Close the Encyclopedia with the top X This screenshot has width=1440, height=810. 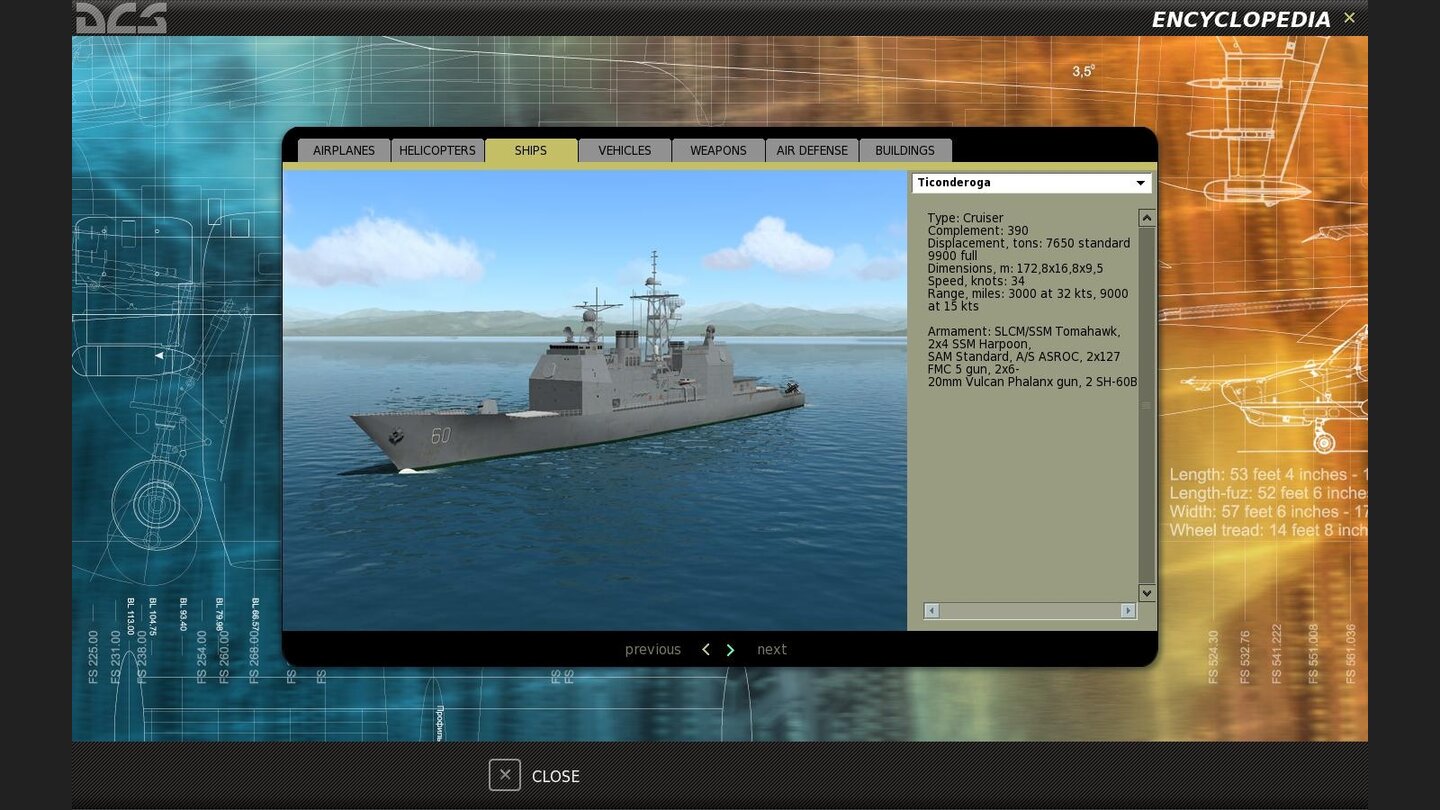pos(1349,18)
